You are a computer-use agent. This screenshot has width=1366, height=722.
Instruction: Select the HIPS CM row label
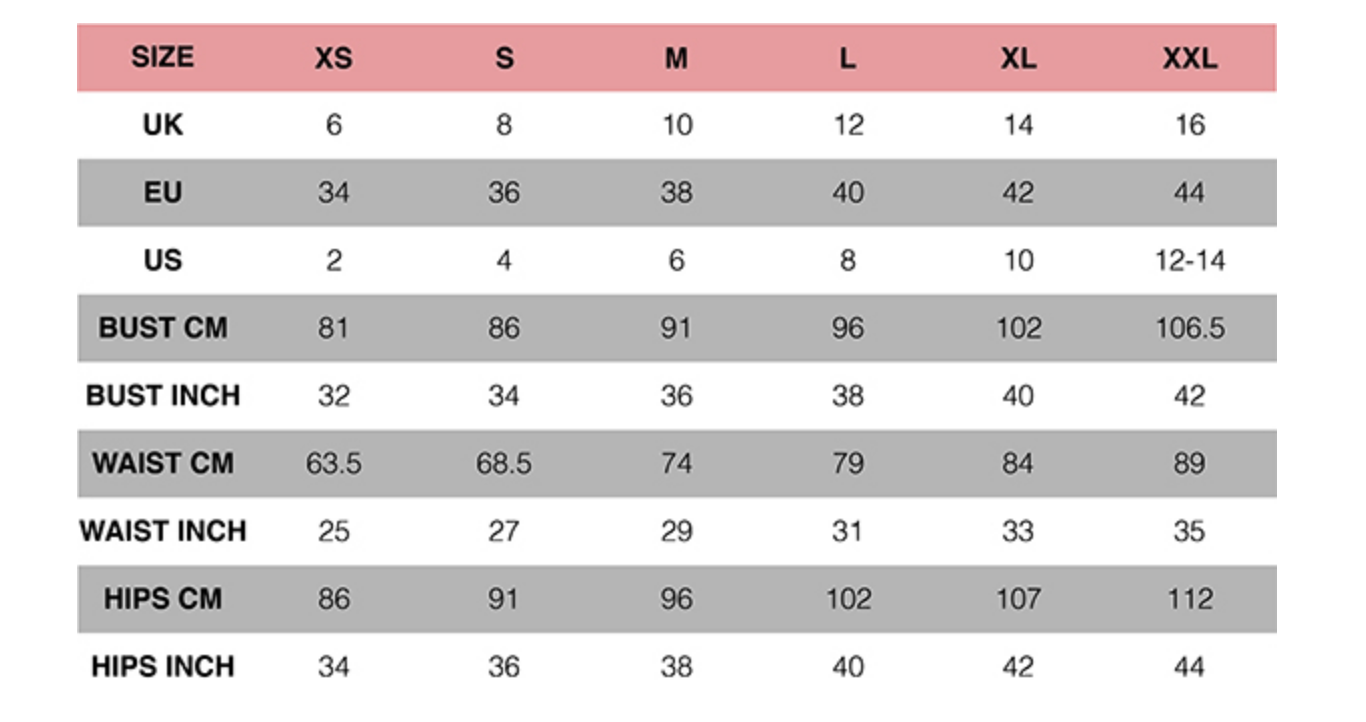[162, 599]
